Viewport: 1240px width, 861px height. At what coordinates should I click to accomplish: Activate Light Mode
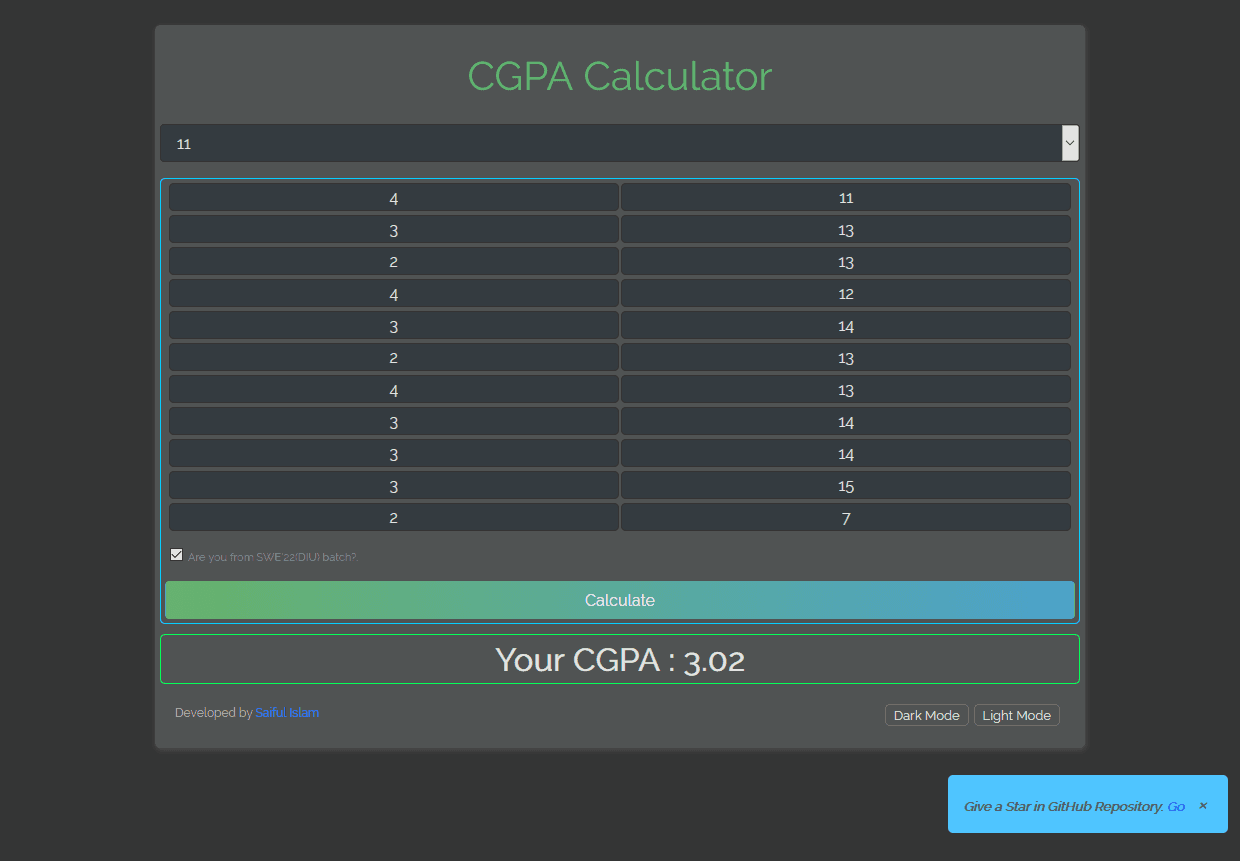[x=1016, y=715]
